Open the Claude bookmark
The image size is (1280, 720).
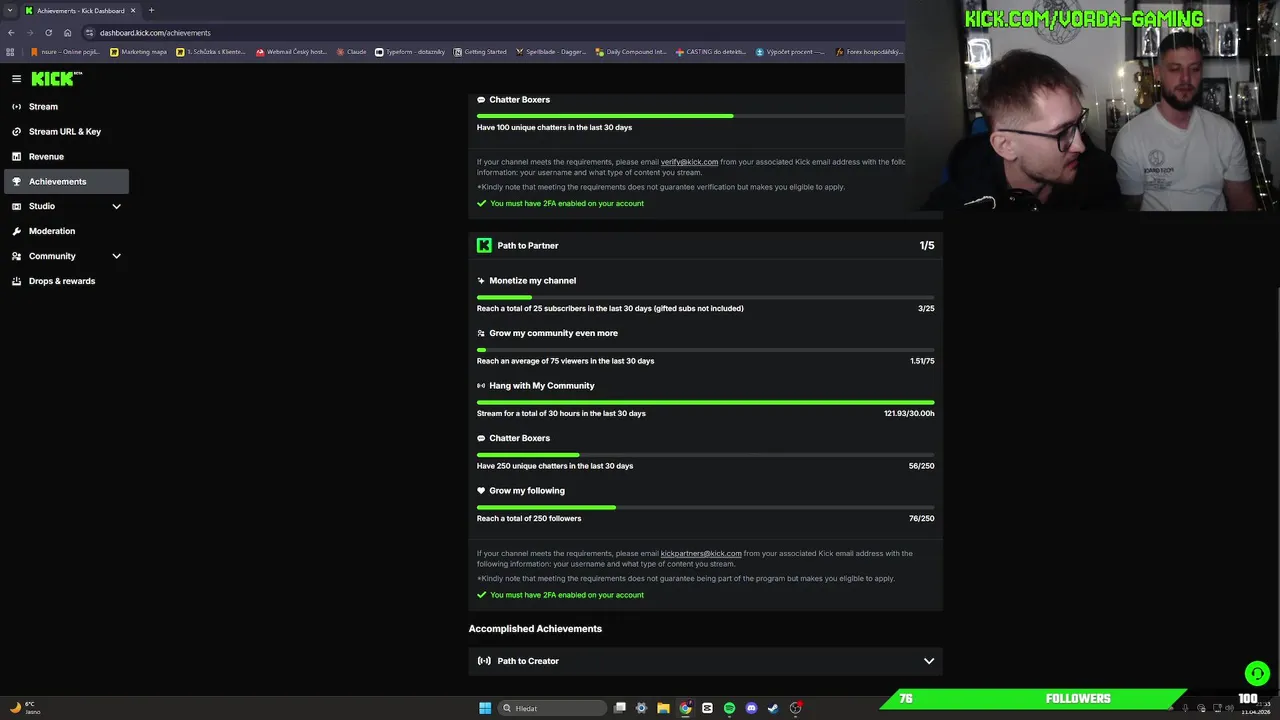coord(352,52)
